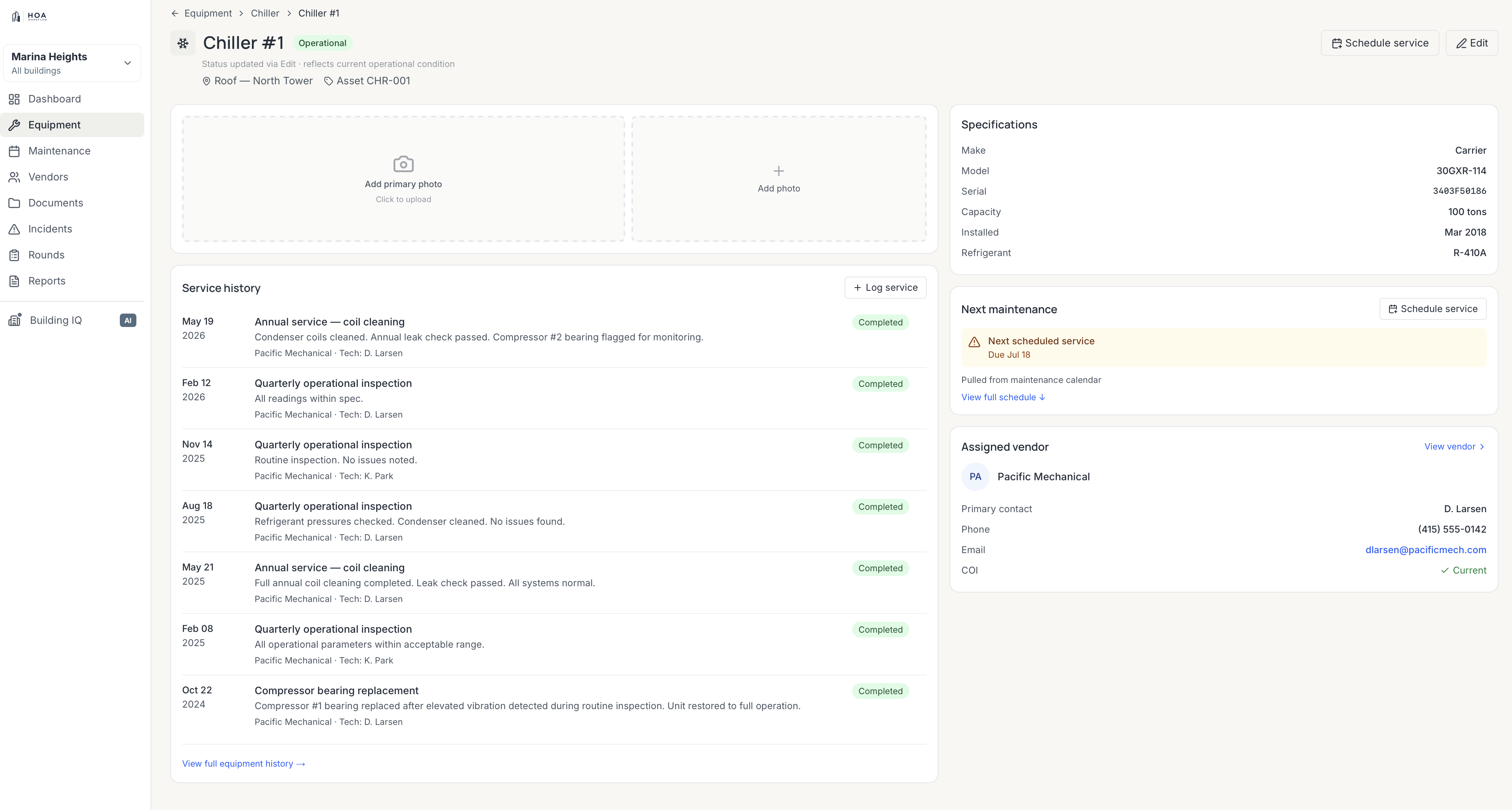Click the back arrow before Equipment breadcrumb

175,13
